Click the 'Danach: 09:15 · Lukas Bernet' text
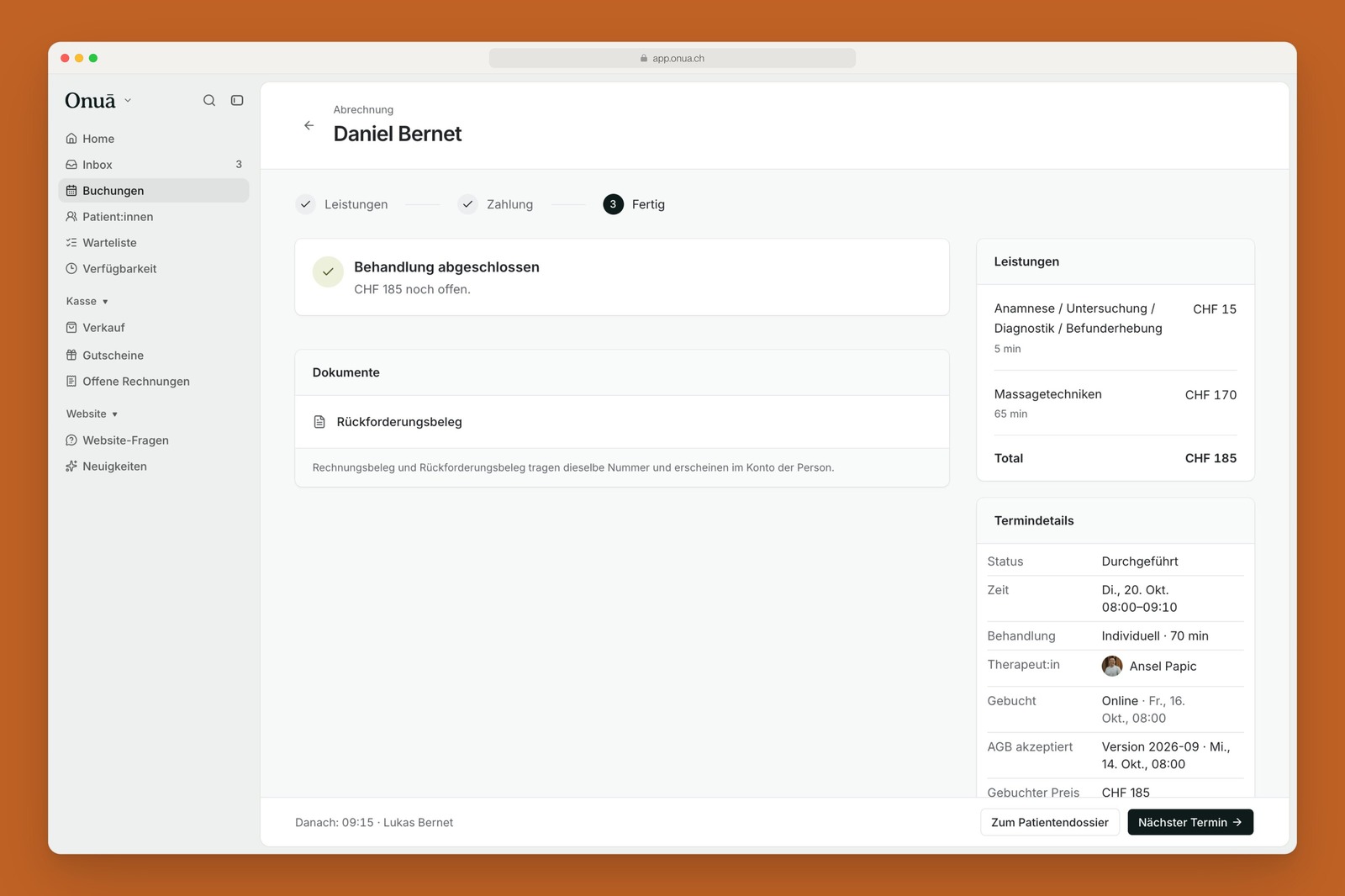Screen dimensions: 1345x896 click(x=374, y=823)
